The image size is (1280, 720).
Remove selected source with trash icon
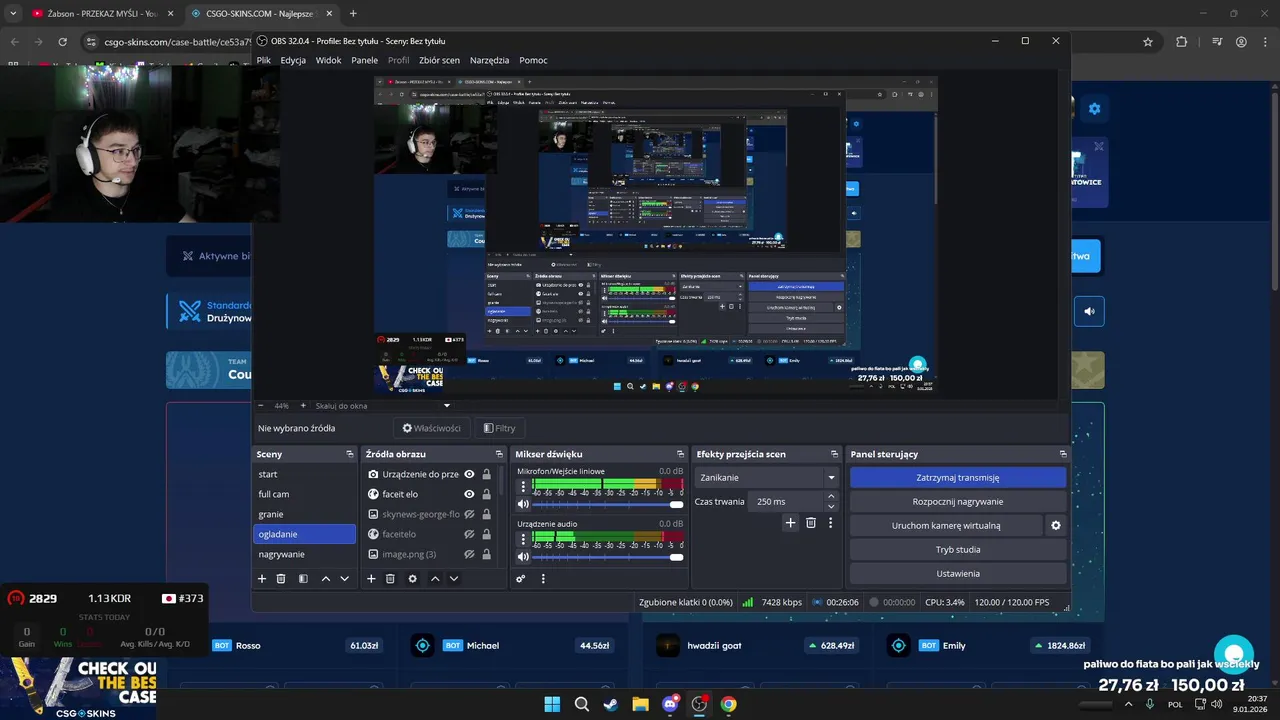click(390, 578)
